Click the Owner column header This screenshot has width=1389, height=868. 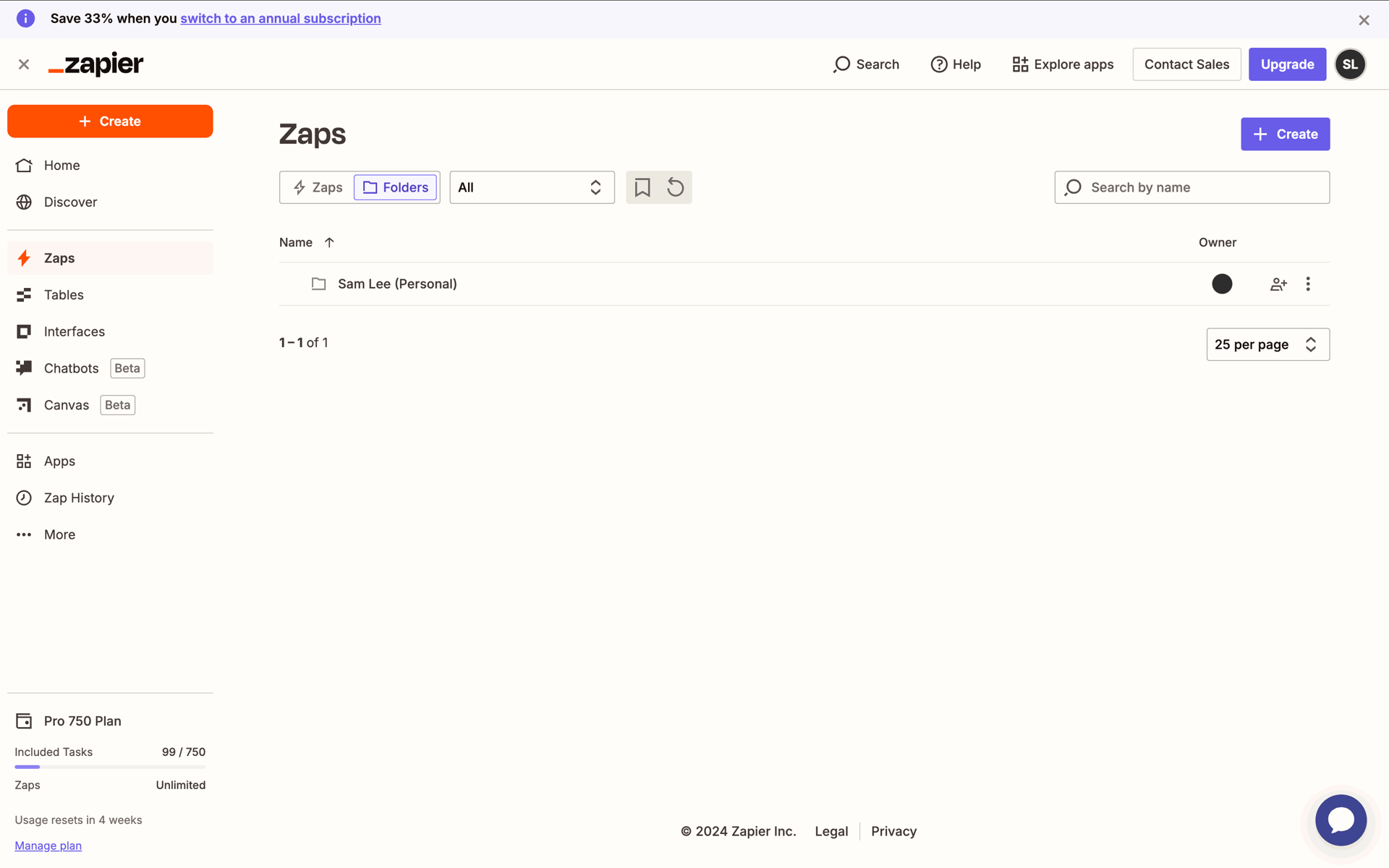pos(1217,242)
